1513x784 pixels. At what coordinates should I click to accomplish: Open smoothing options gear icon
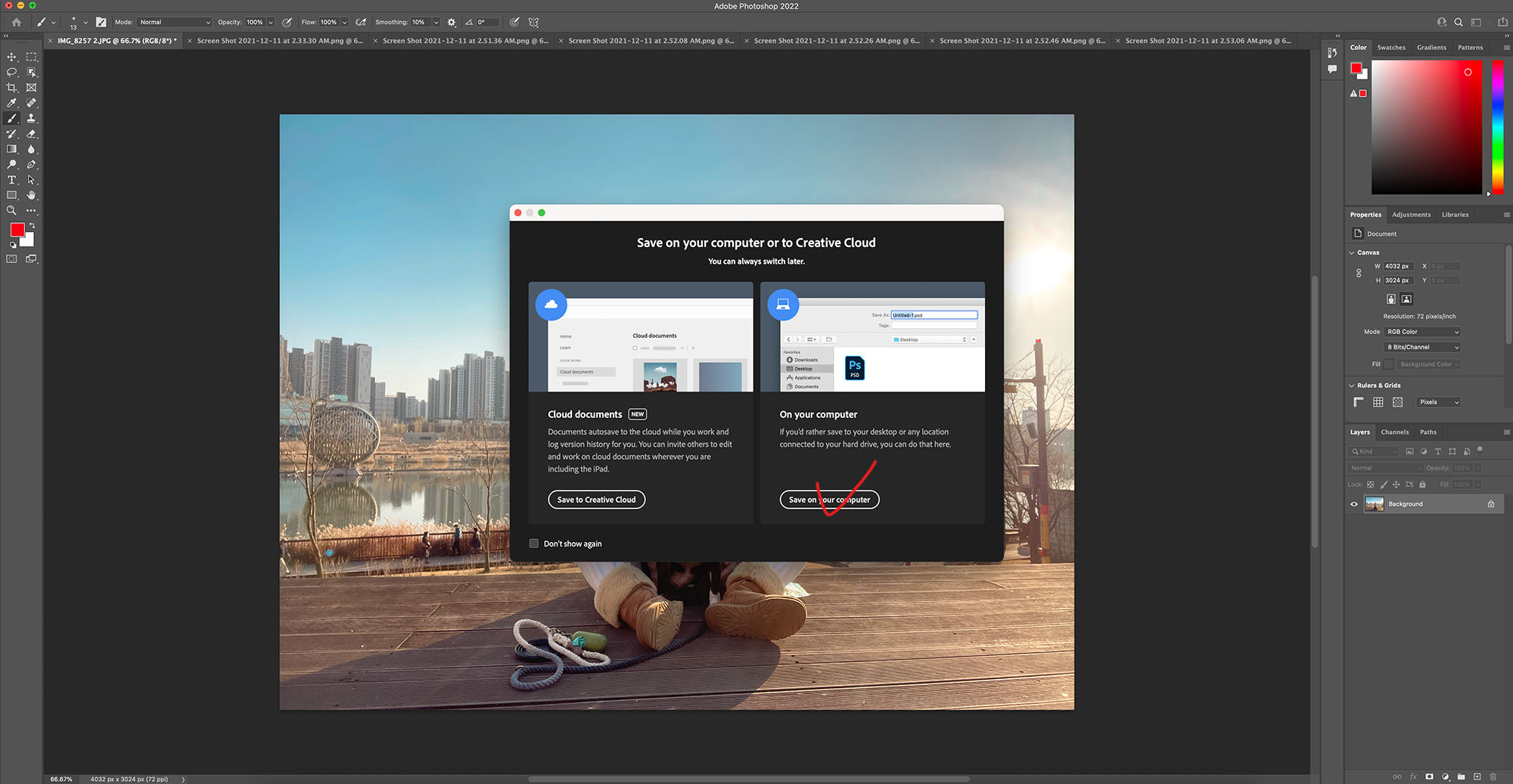(452, 22)
